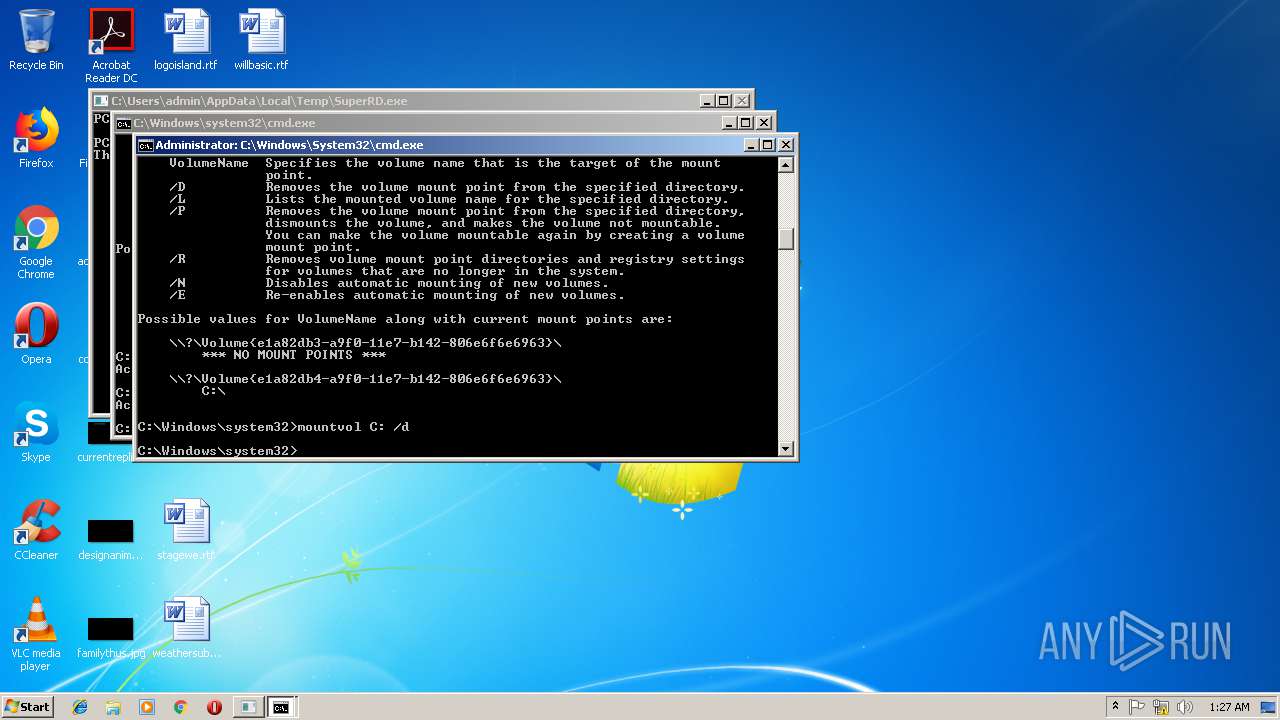The height and width of the screenshot is (720, 1280).
Task: Open the Recycle Bin desktop icon
Action: 36,40
